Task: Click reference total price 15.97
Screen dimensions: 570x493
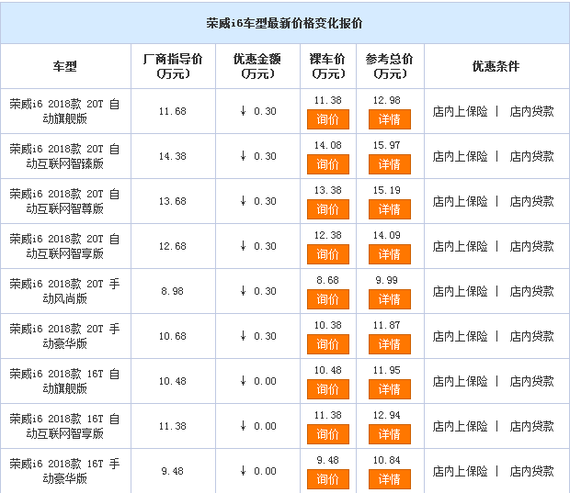Action: pos(387,145)
